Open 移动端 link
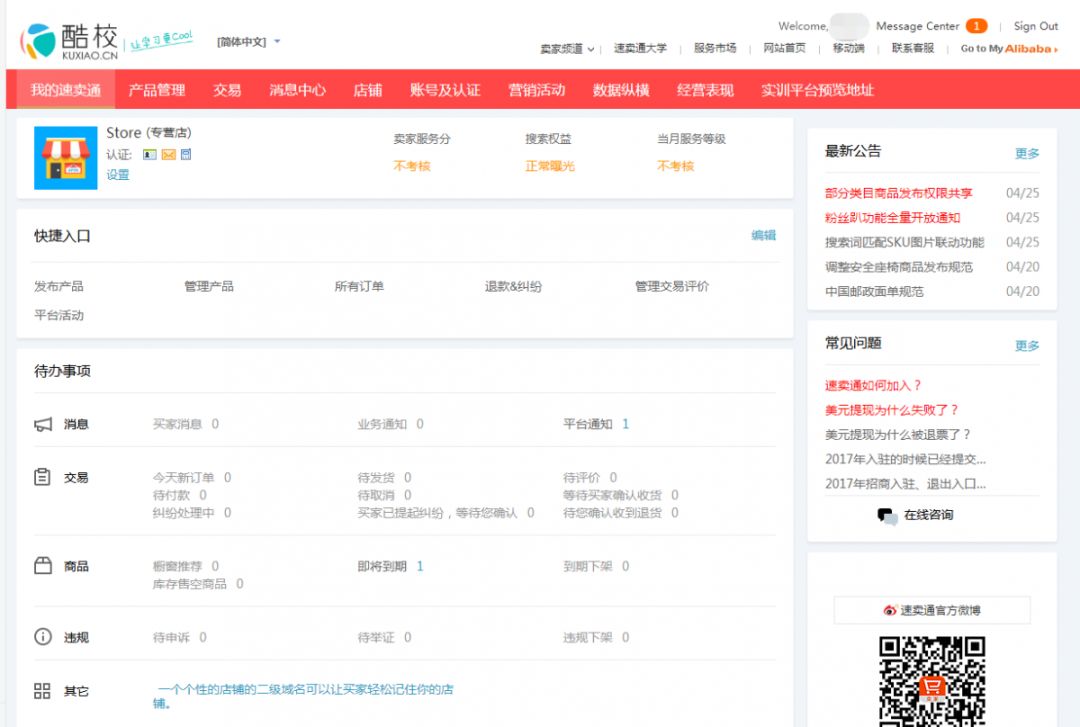Image resolution: width=1080 pixels, height=727 pixels. (x=849, y=48)
